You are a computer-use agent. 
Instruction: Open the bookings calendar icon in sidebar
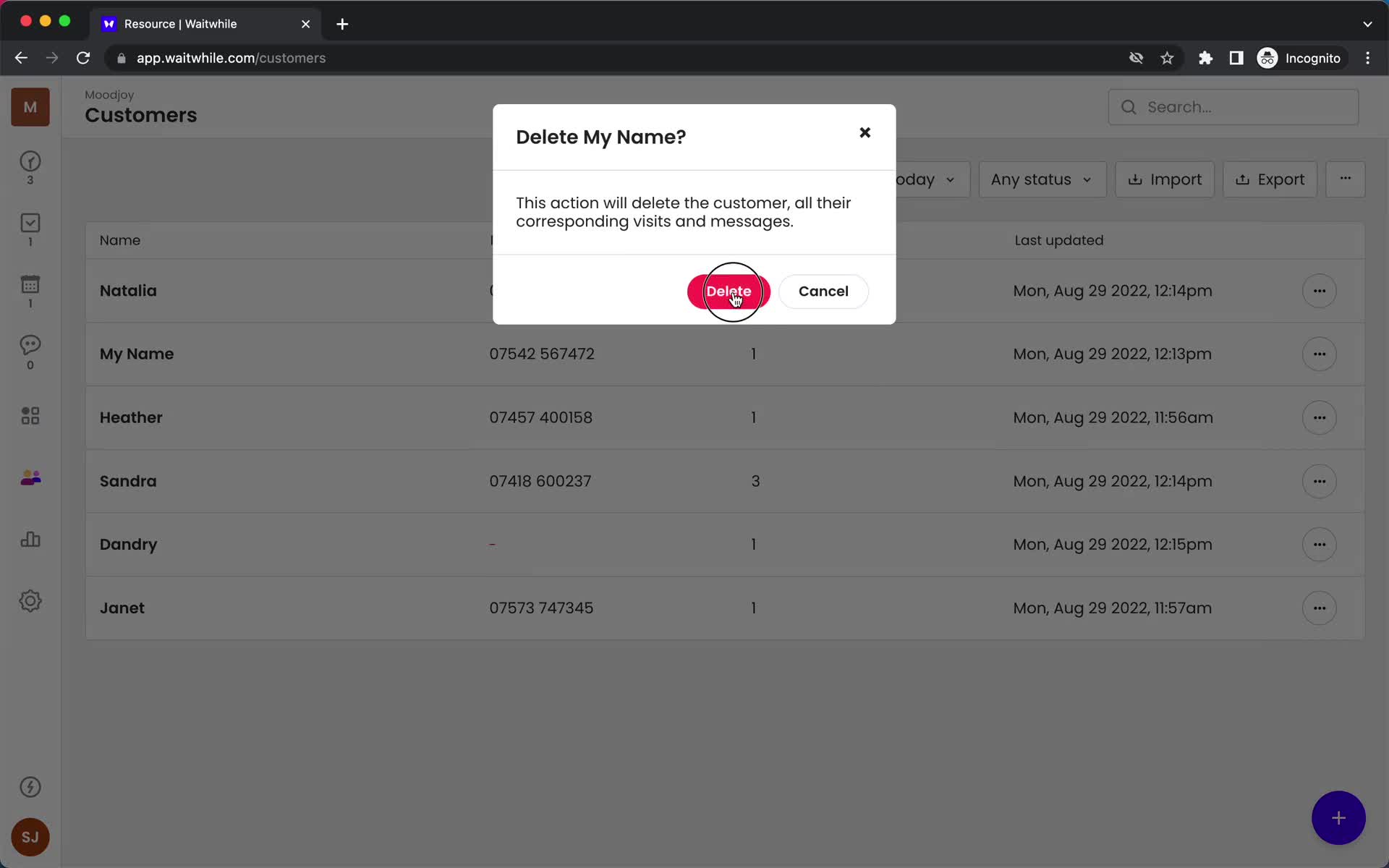pyautogui.click(x=30, y=284)
